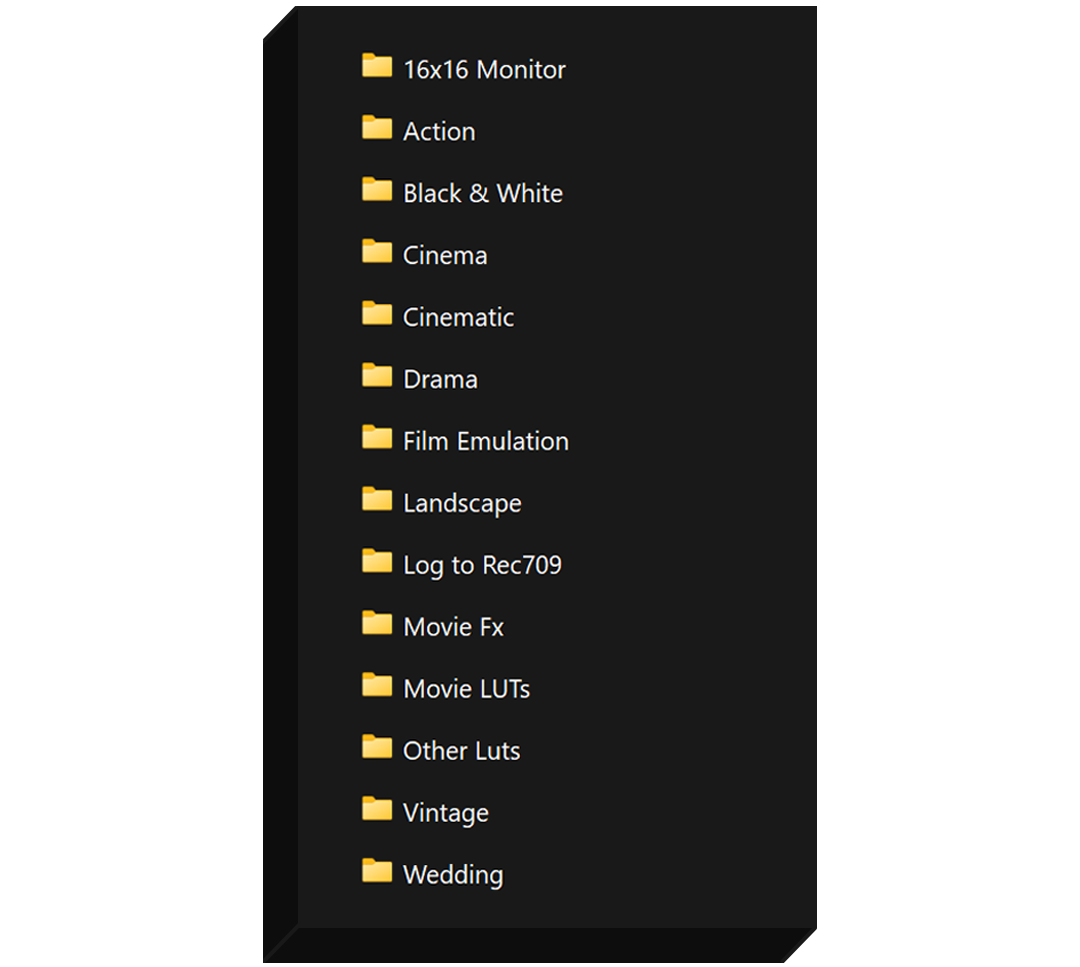Viewport: 1080px width, 967px height.
Task: Select the Cinematic folder name
Action: pyautogui.click(x=458, y=317)
